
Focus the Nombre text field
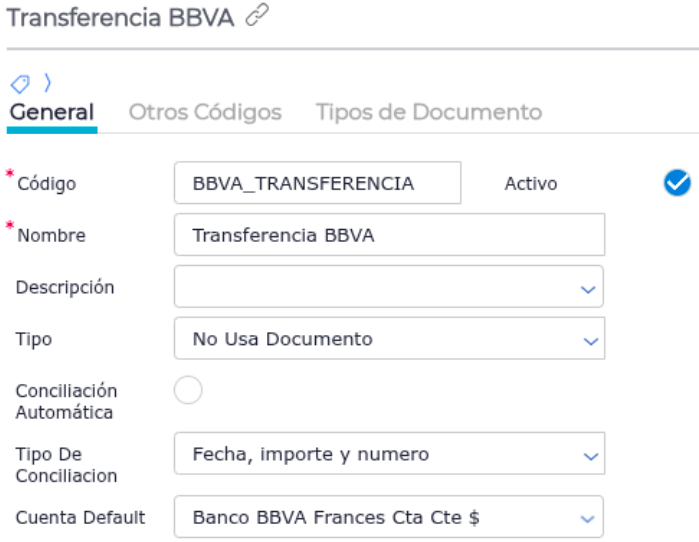click(x=388, y=235)
